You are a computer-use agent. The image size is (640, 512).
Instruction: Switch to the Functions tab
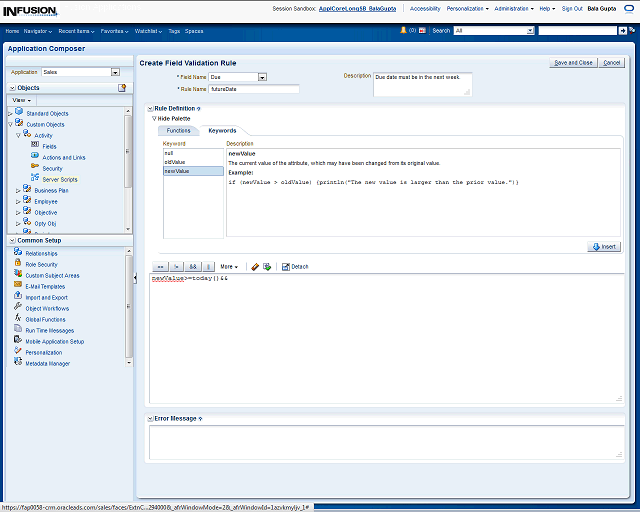178,131
